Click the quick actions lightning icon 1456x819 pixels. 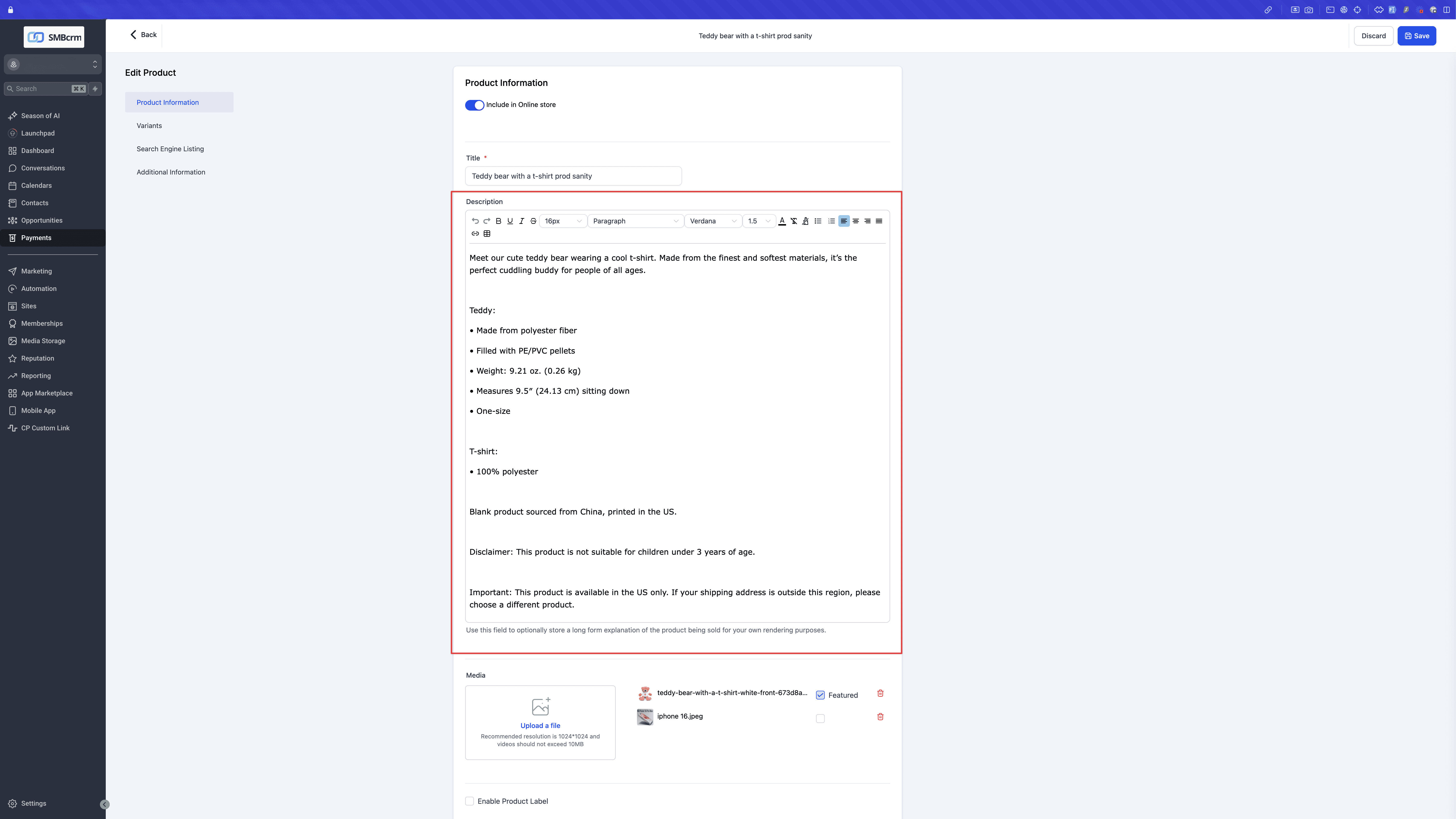[x=95, y=89]
